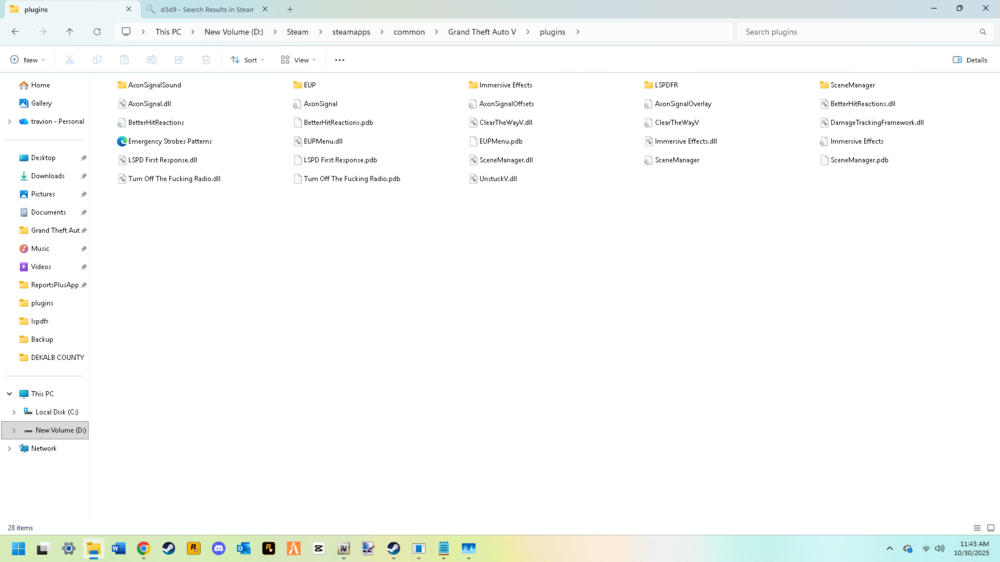1000x562 pixels.
Task: Click Grand Theft Auto V breadcrumb
Action: coord(482,32)
